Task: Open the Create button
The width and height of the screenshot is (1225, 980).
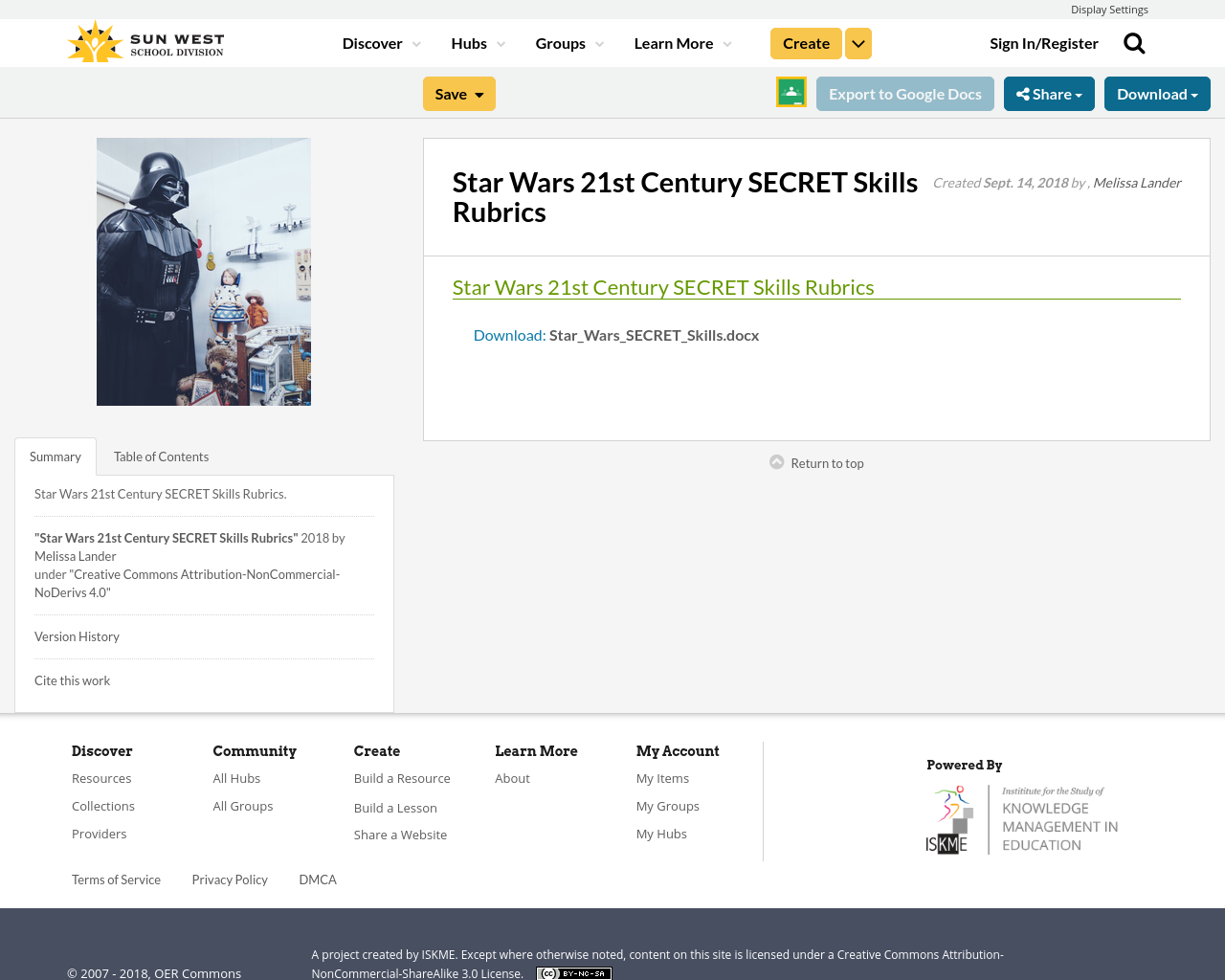Action: [x=805, y=42]
